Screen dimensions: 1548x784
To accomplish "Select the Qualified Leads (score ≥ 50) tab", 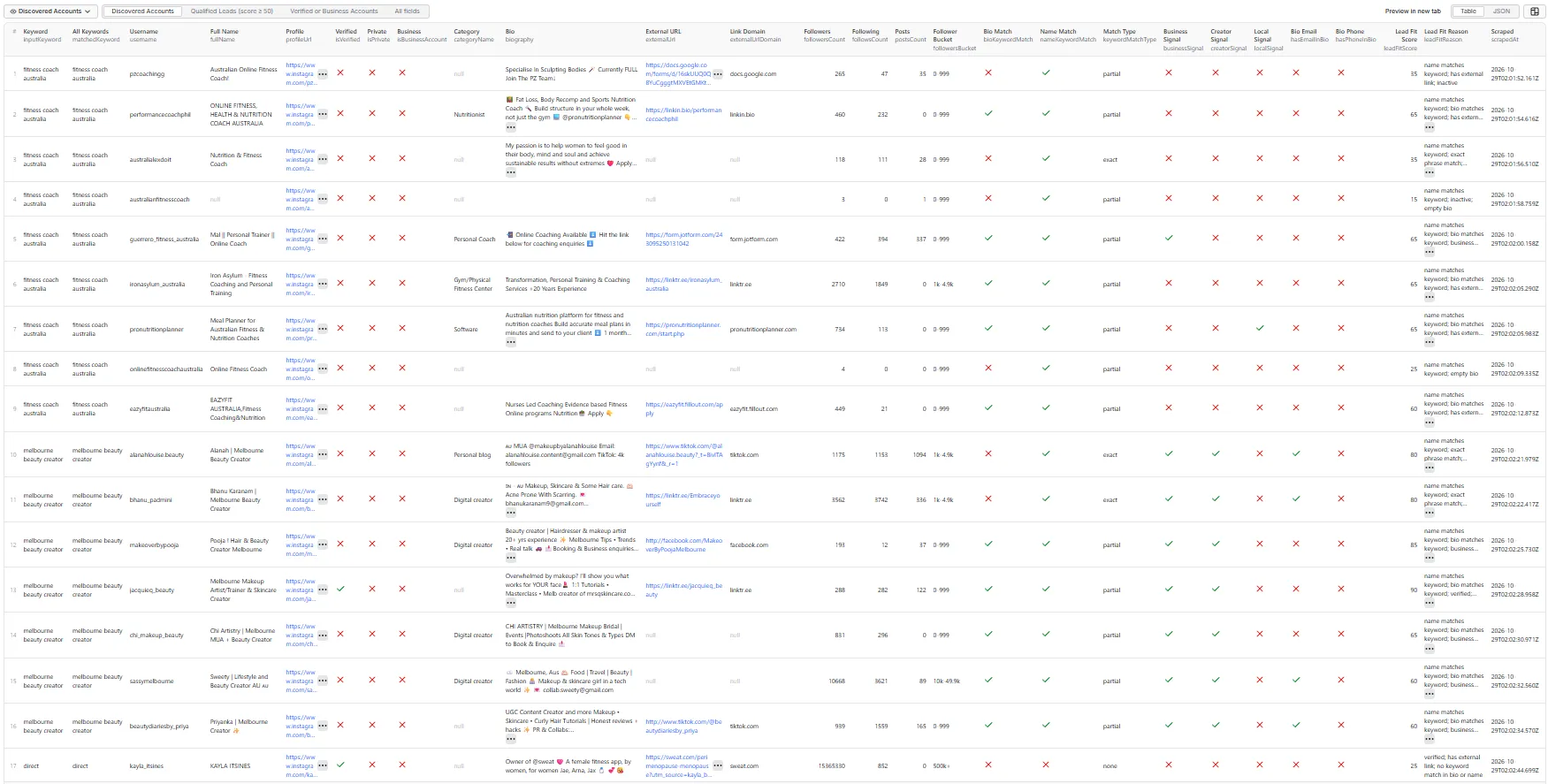I will tap(232, 11).
